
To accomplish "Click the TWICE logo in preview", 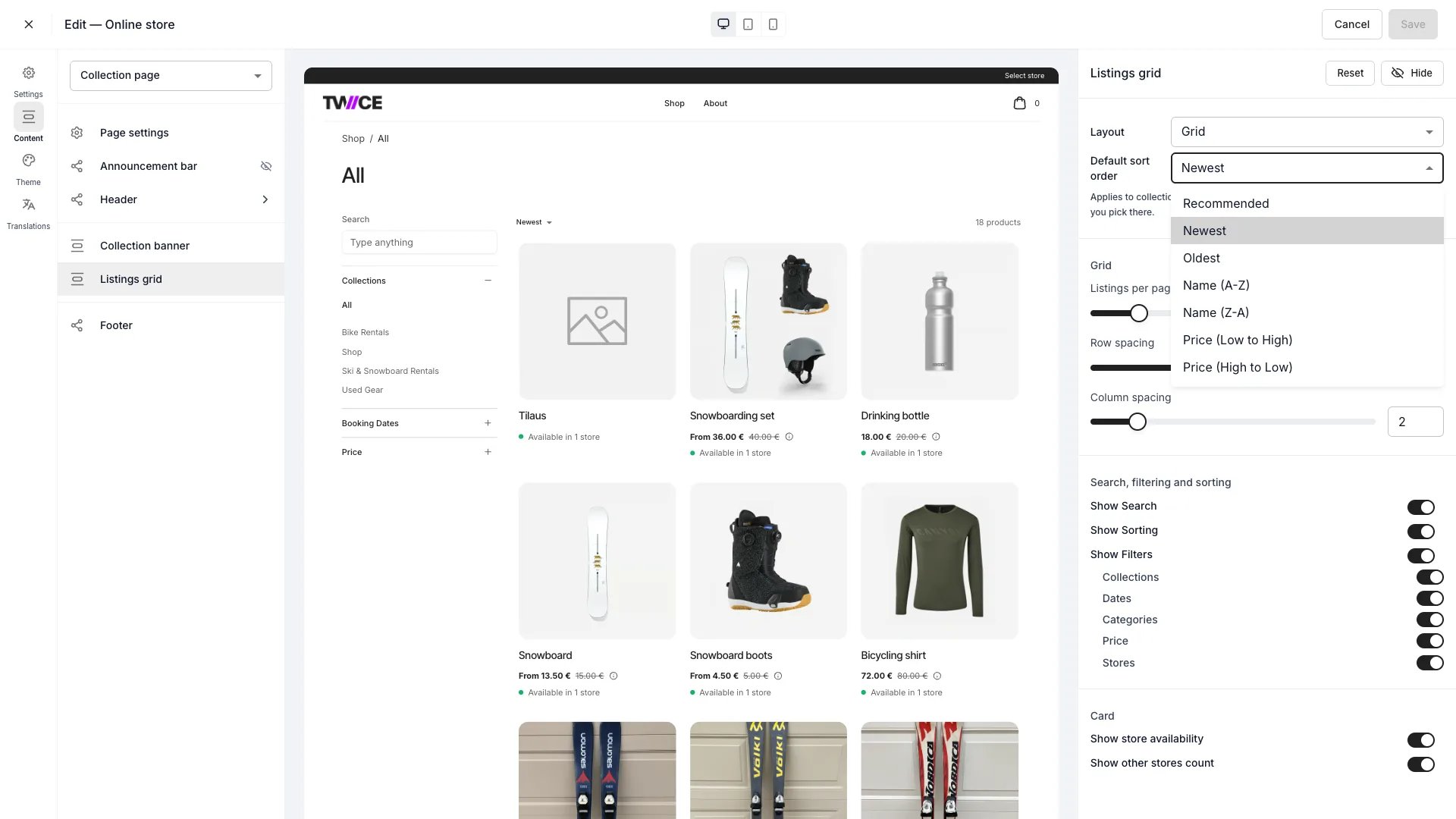I will coord(353,102).
